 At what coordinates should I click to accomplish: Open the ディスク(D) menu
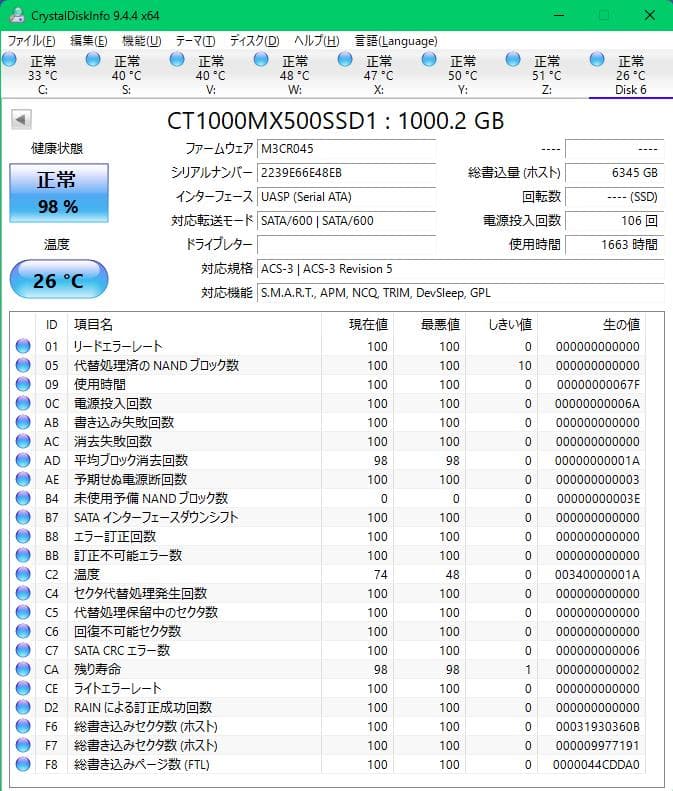254,41
